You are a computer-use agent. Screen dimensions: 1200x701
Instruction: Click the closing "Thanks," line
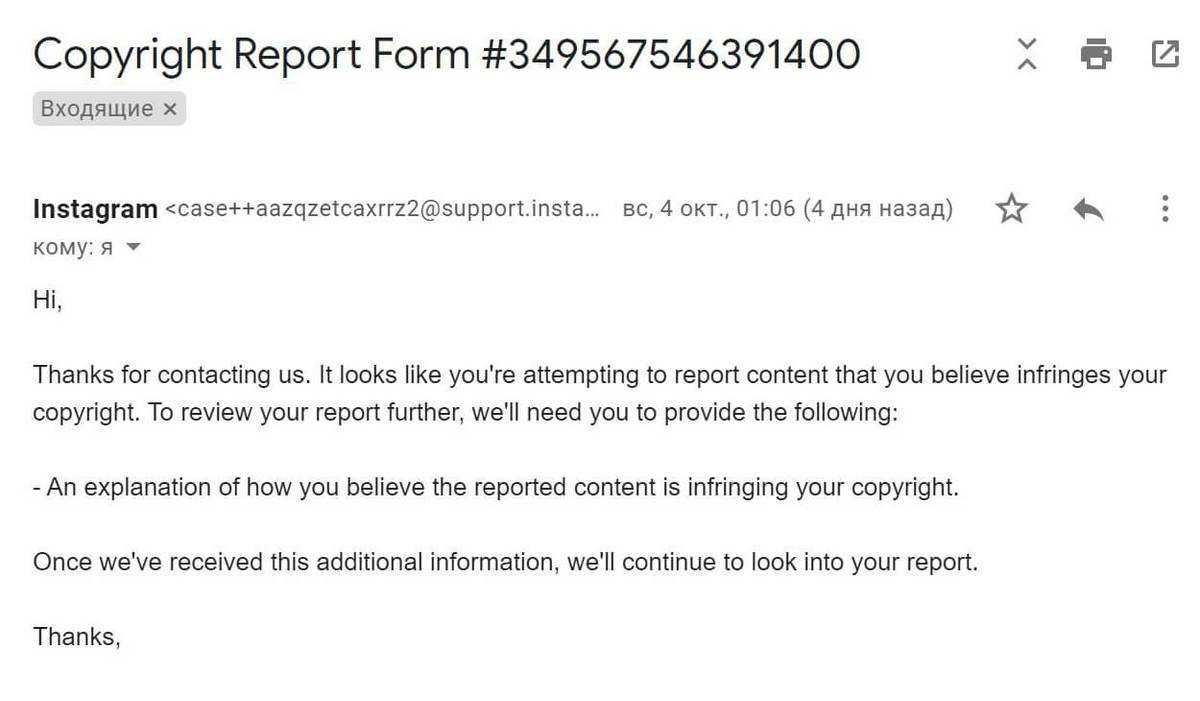click(x=77, y=636)
